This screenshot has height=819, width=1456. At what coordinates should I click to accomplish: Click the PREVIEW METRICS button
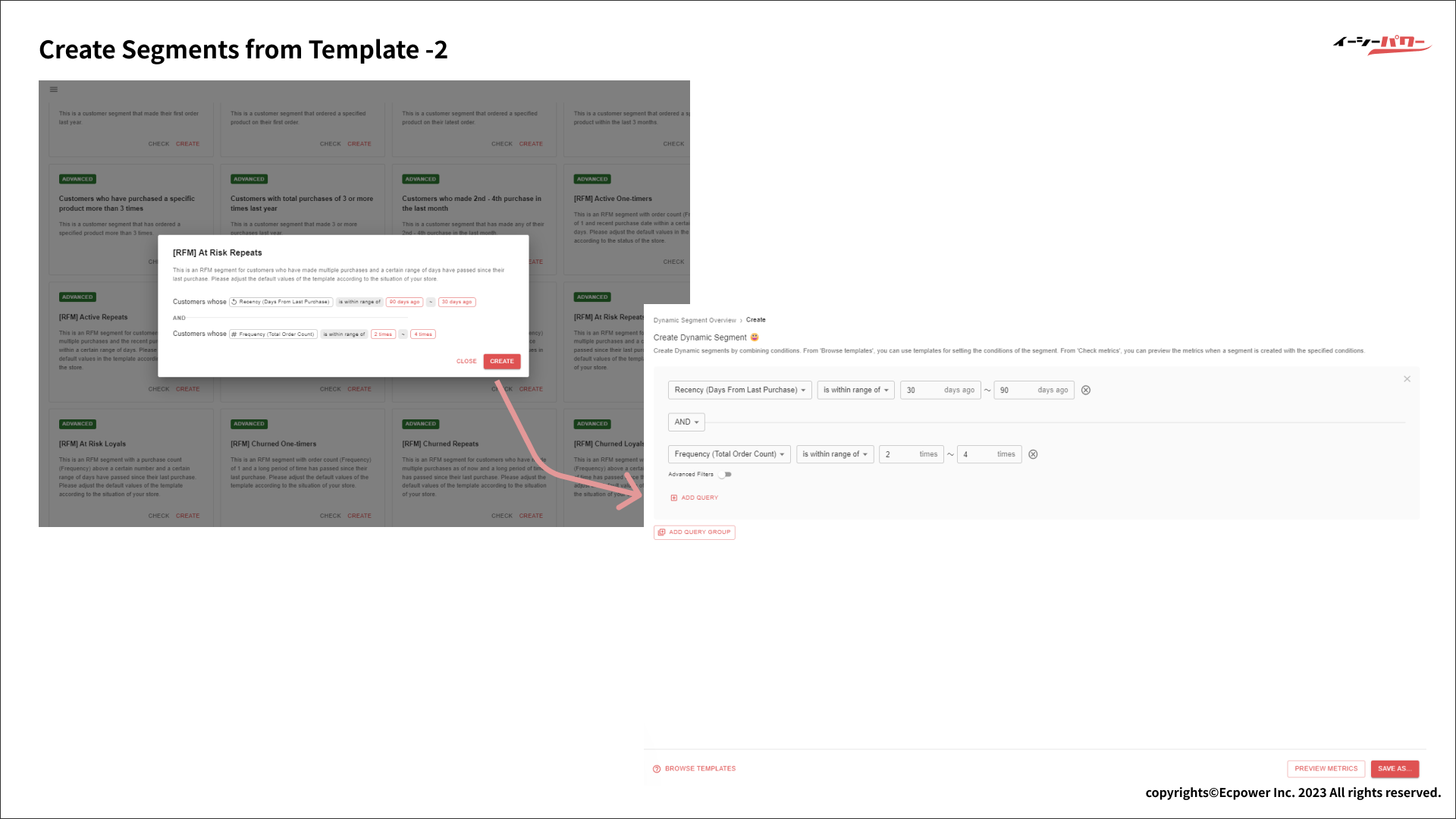[1326, 769]
